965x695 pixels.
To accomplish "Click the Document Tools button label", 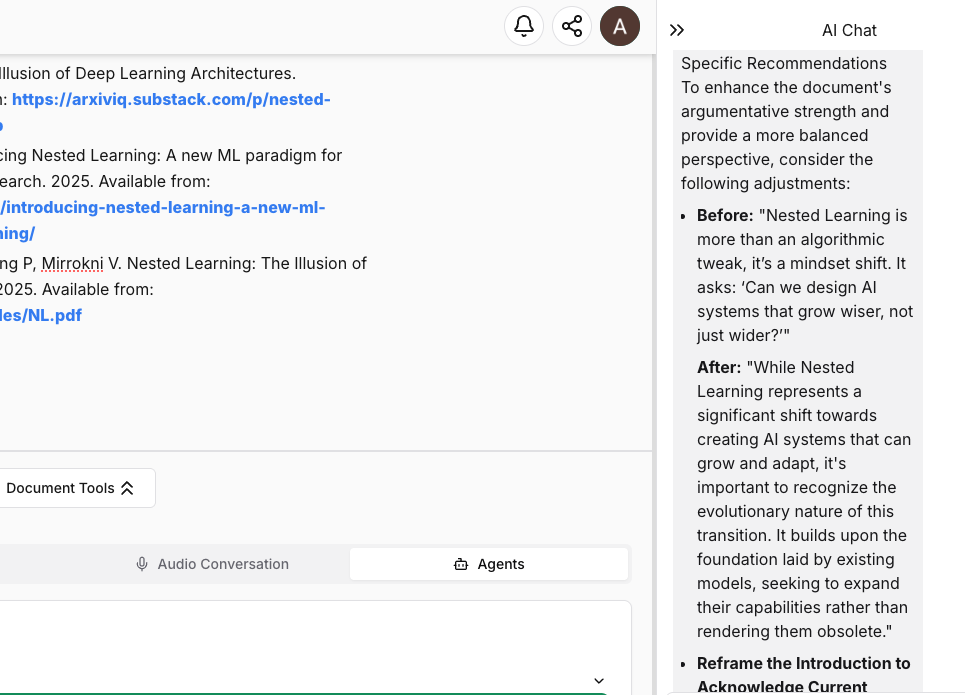I will coord(60,488).
